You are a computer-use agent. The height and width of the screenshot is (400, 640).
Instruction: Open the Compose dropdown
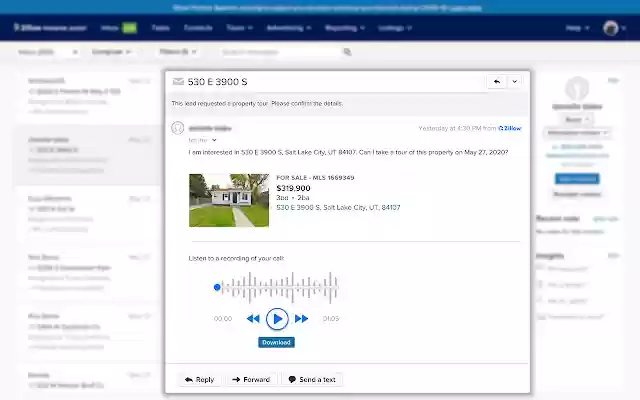(x=111, y=52)
